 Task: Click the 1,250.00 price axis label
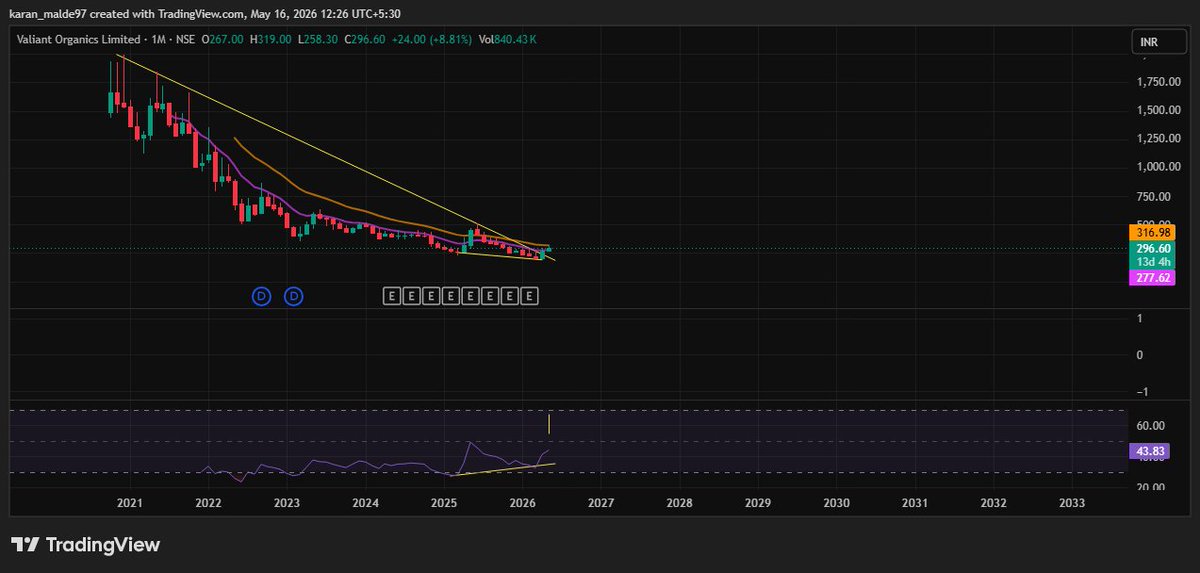pos(1159,138)
